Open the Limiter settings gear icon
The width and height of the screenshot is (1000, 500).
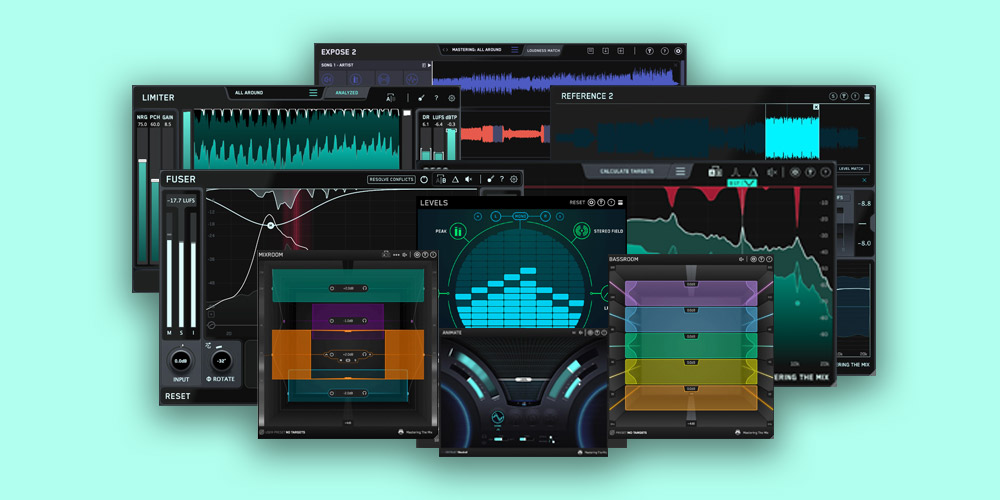(x=452, y=98)
